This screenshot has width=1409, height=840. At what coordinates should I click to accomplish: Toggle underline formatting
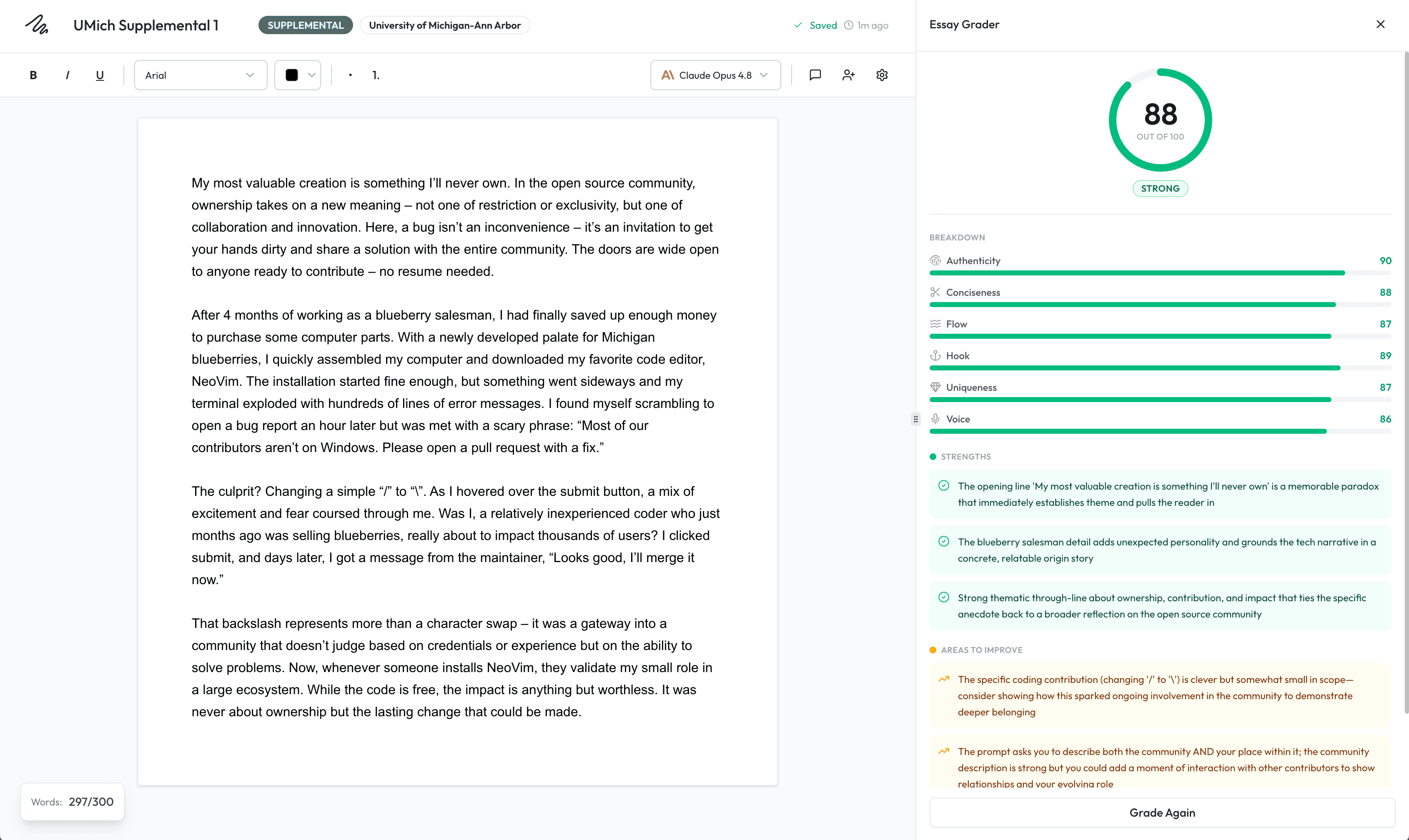(100, 75)
